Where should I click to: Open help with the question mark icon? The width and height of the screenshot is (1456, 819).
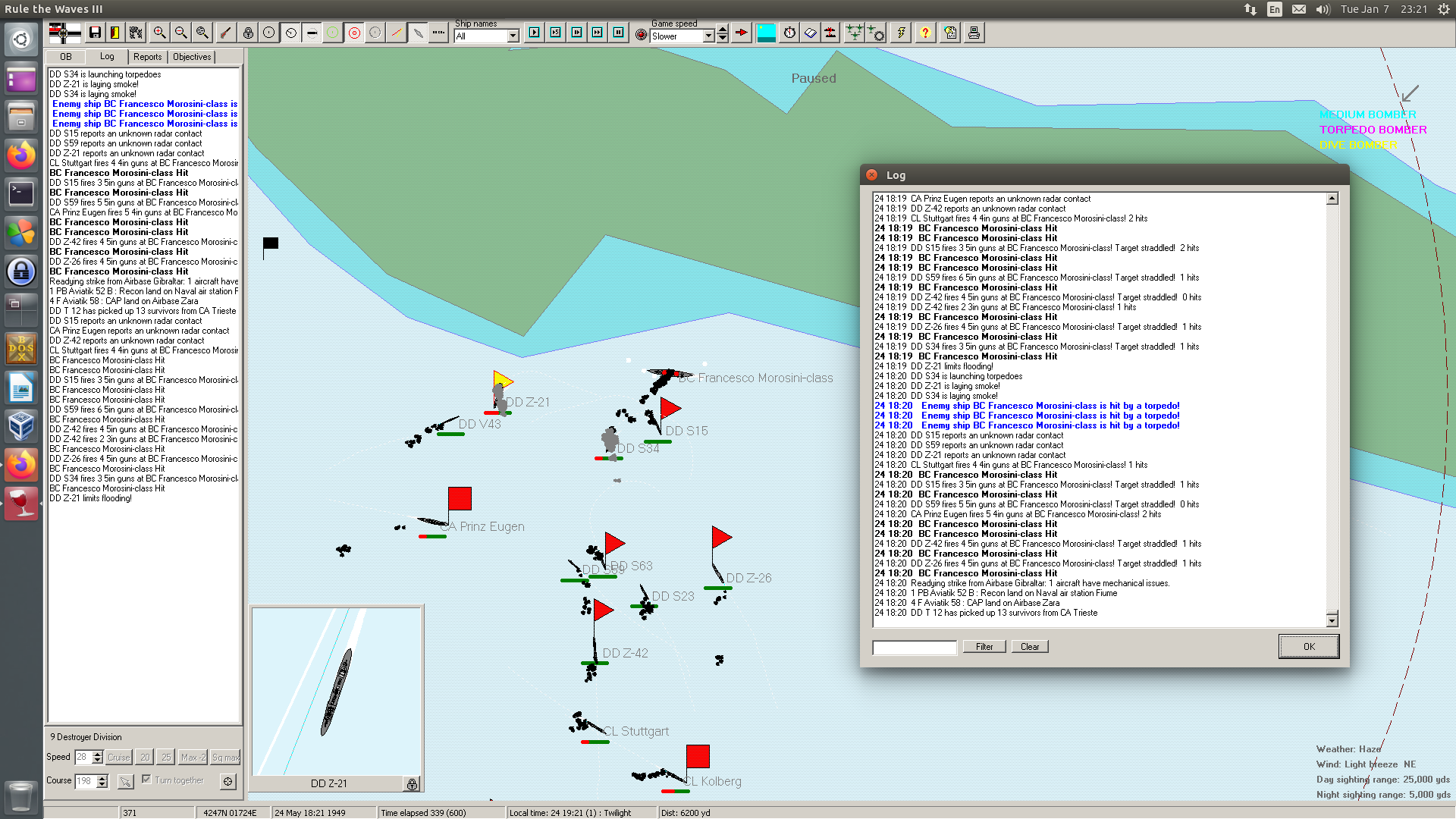pyautogui.click(x=925, y=33)
